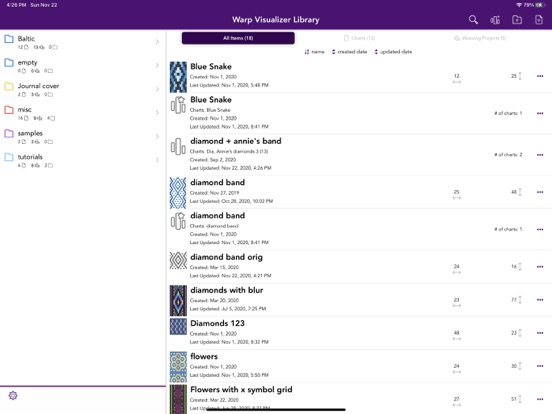Tap 'Charts: diamond band' subtitle
552x414 pixels.
click(214, 226)
